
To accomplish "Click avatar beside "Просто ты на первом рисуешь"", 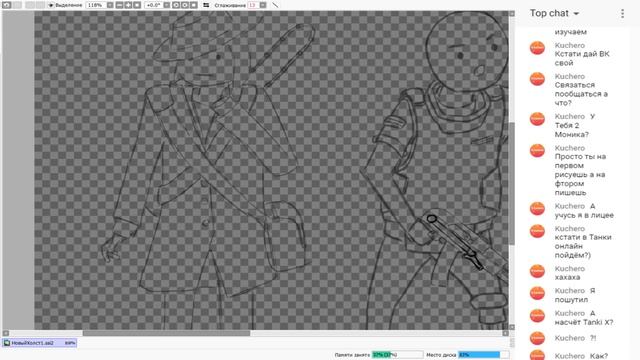I will (537, 151).
